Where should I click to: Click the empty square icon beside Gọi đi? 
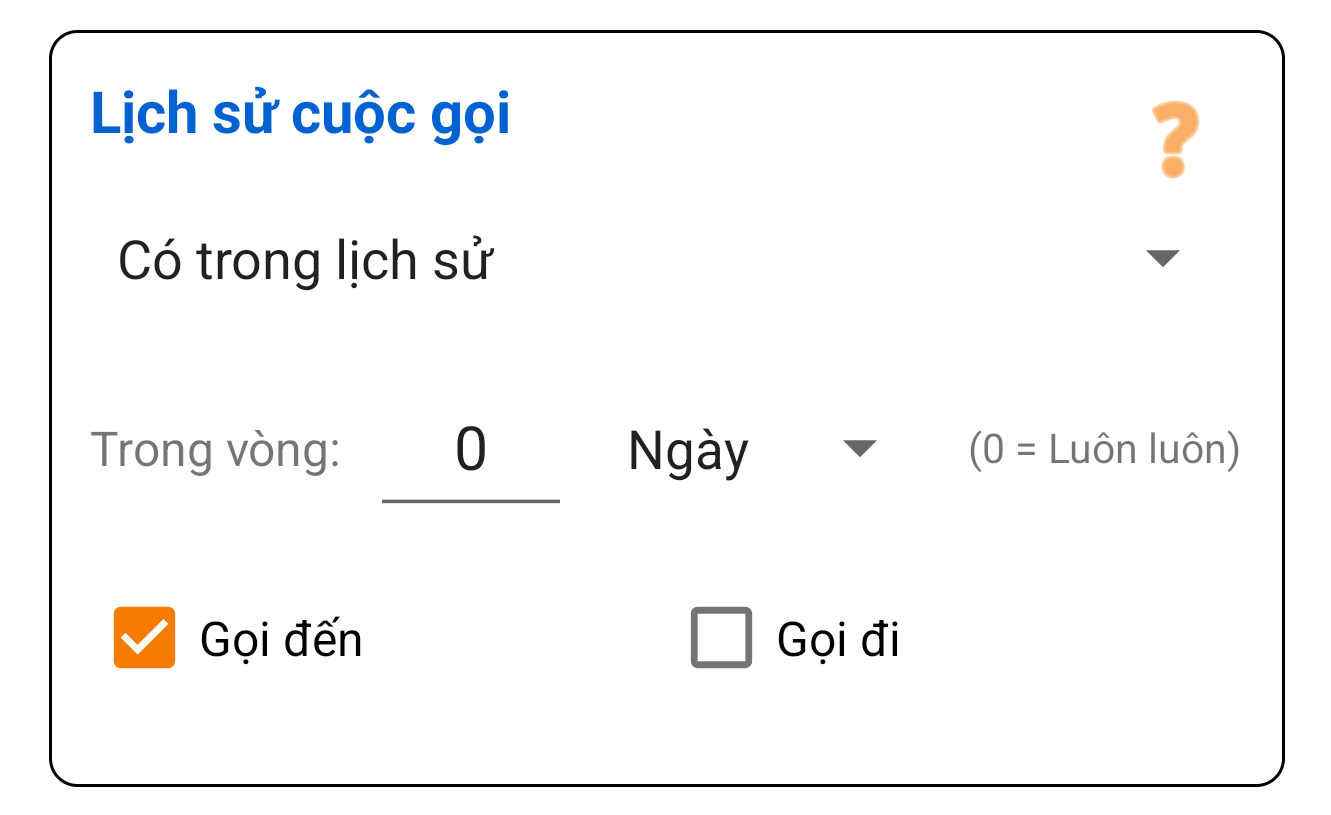719,638
